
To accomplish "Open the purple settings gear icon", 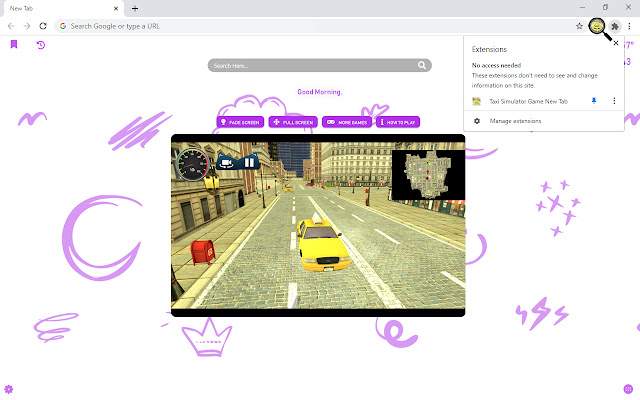I will 9,389.
